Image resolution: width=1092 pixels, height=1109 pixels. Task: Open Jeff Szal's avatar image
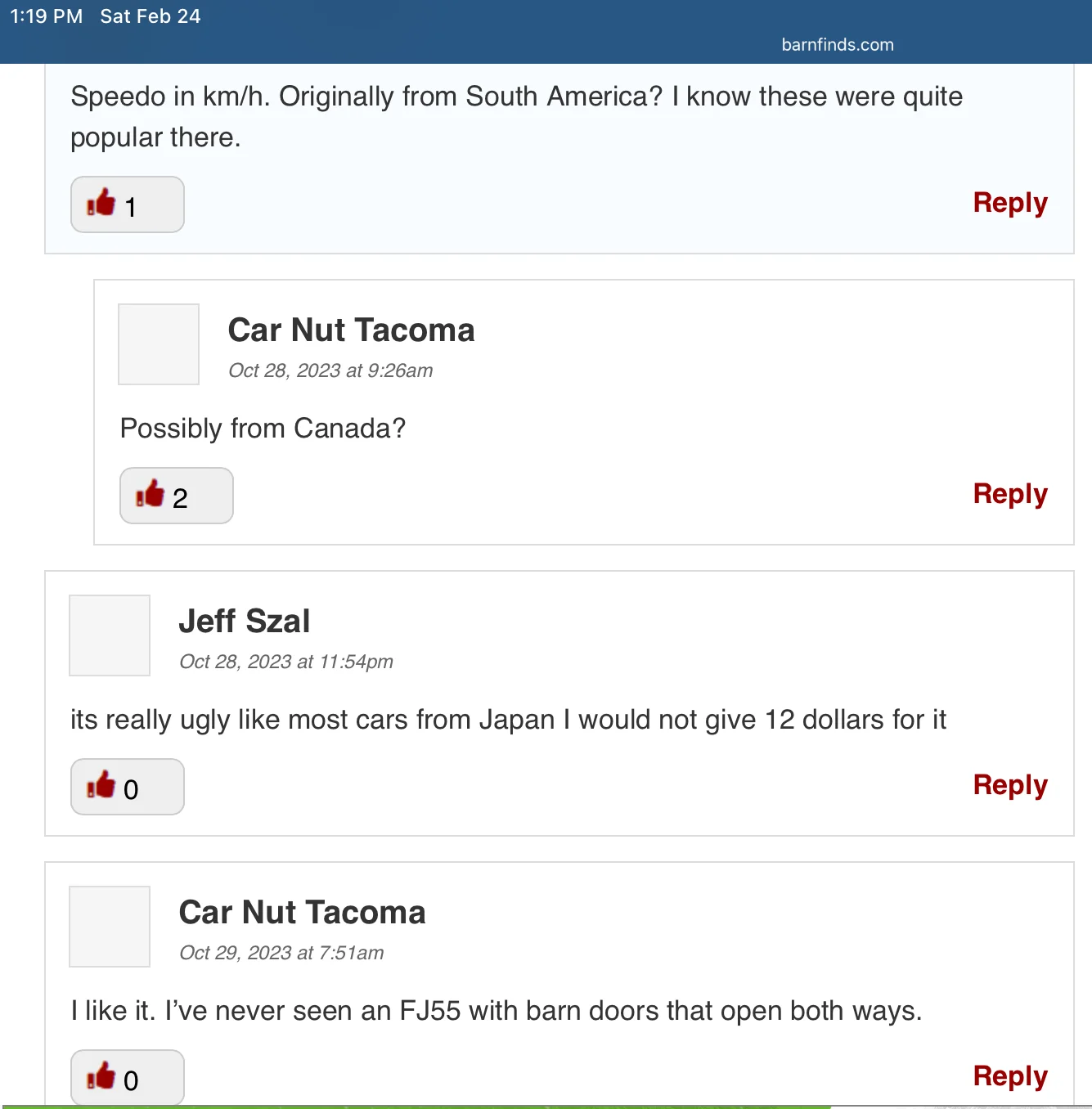110,635
